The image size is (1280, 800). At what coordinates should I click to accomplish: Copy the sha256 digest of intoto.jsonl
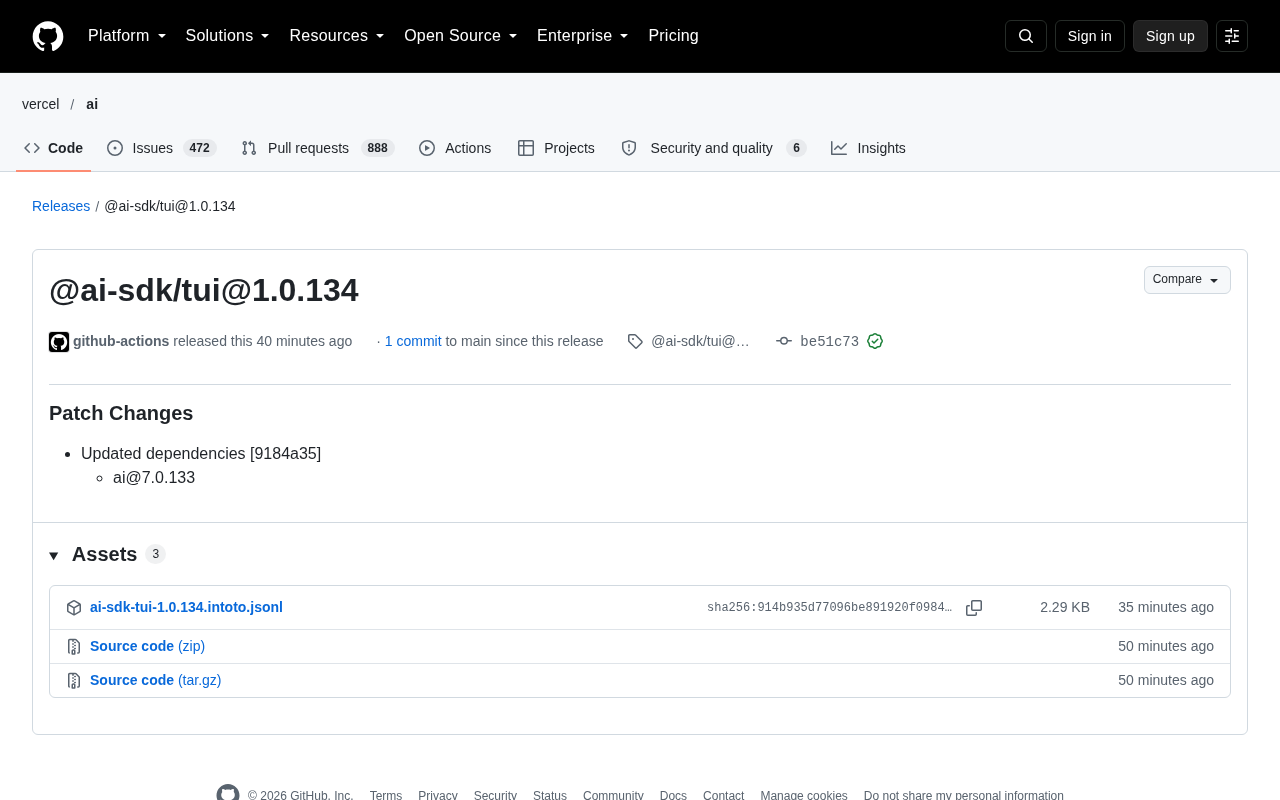974,608
